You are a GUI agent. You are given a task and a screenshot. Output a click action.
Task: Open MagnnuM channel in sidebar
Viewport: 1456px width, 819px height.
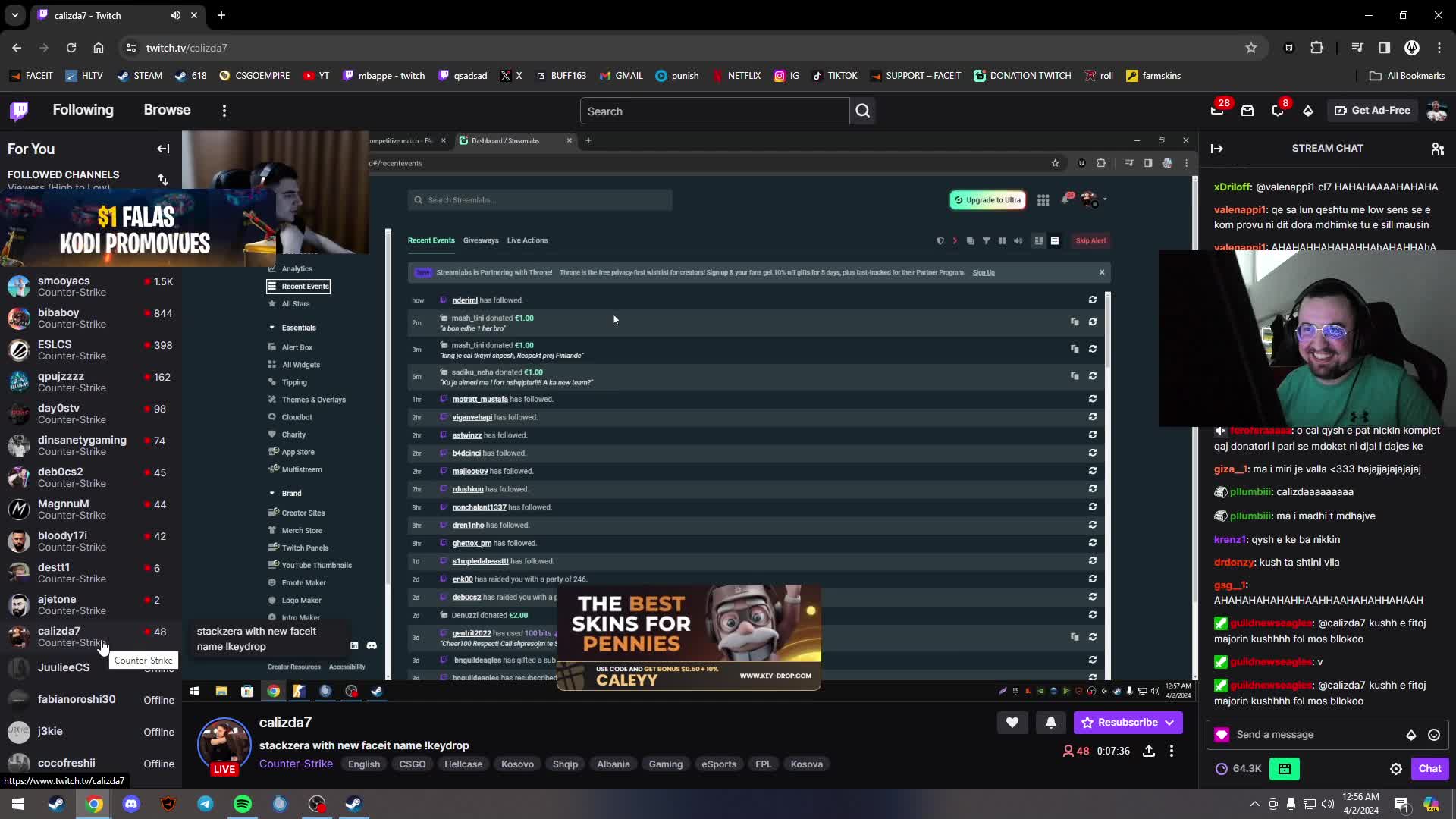[x=90, y=510]
